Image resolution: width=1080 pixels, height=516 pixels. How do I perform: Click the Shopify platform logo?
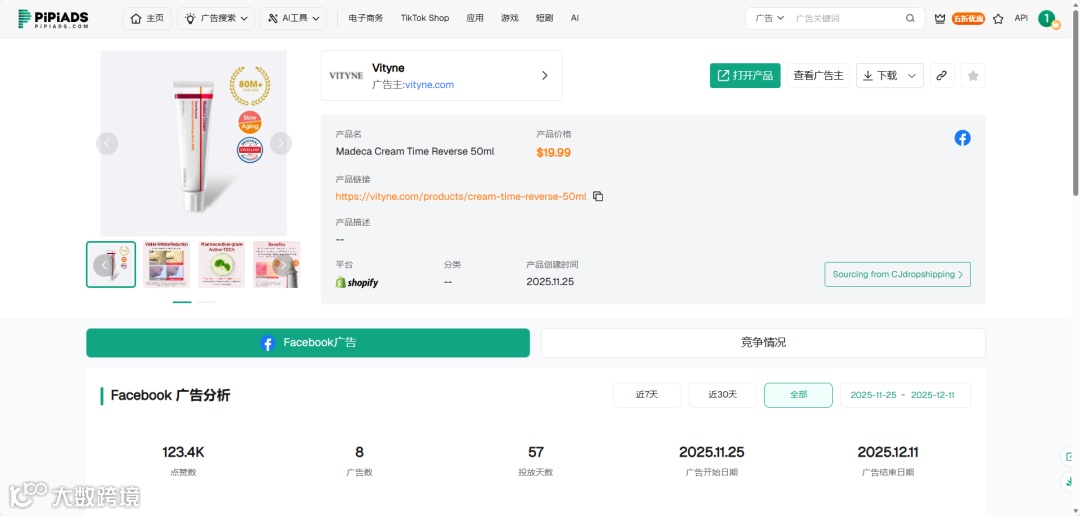point(357,282)
